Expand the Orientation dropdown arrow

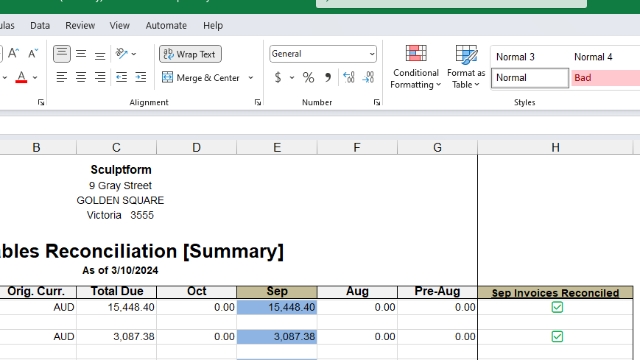click(x=134, y=54)
